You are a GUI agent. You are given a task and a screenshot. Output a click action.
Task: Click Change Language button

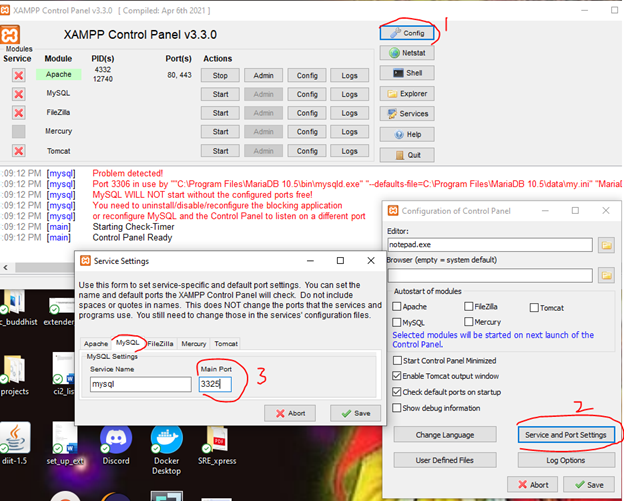(x=445, y=435)
